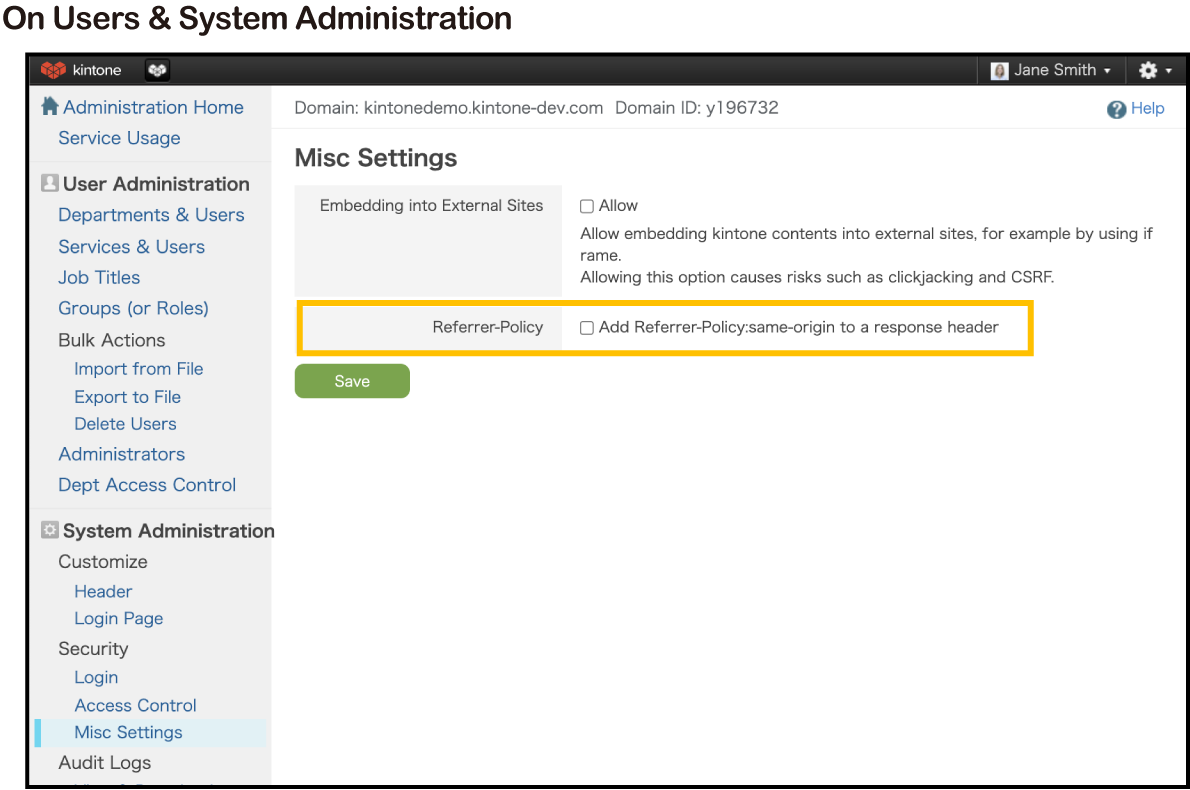Screen dimensions: 1190x790
Task: Click the Administration Home house icon
Action: click(49, 107)
